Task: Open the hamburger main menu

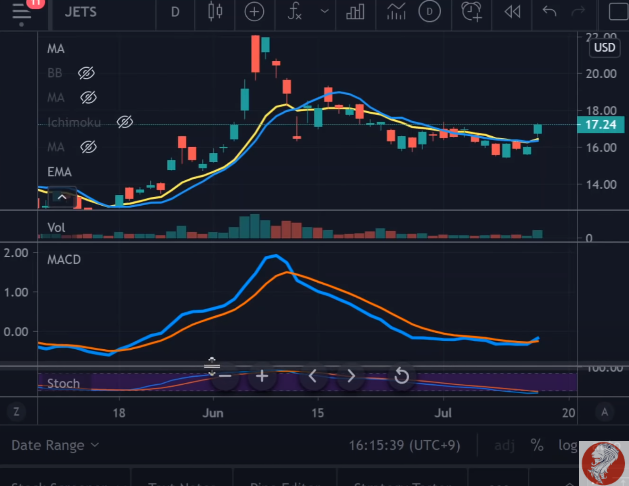Action: point(22,13)
